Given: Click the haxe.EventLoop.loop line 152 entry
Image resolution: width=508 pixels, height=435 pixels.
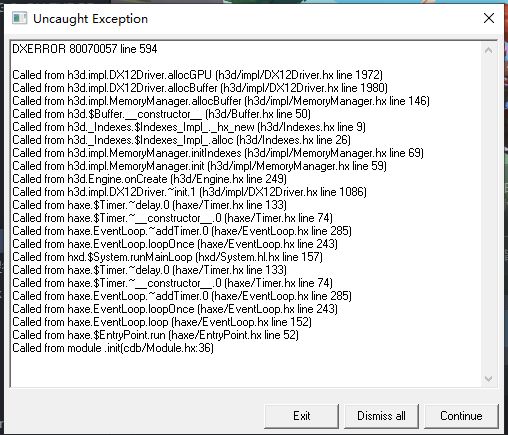Looking at the screenshot, I should pyautogui.click(x=162, y=322).
